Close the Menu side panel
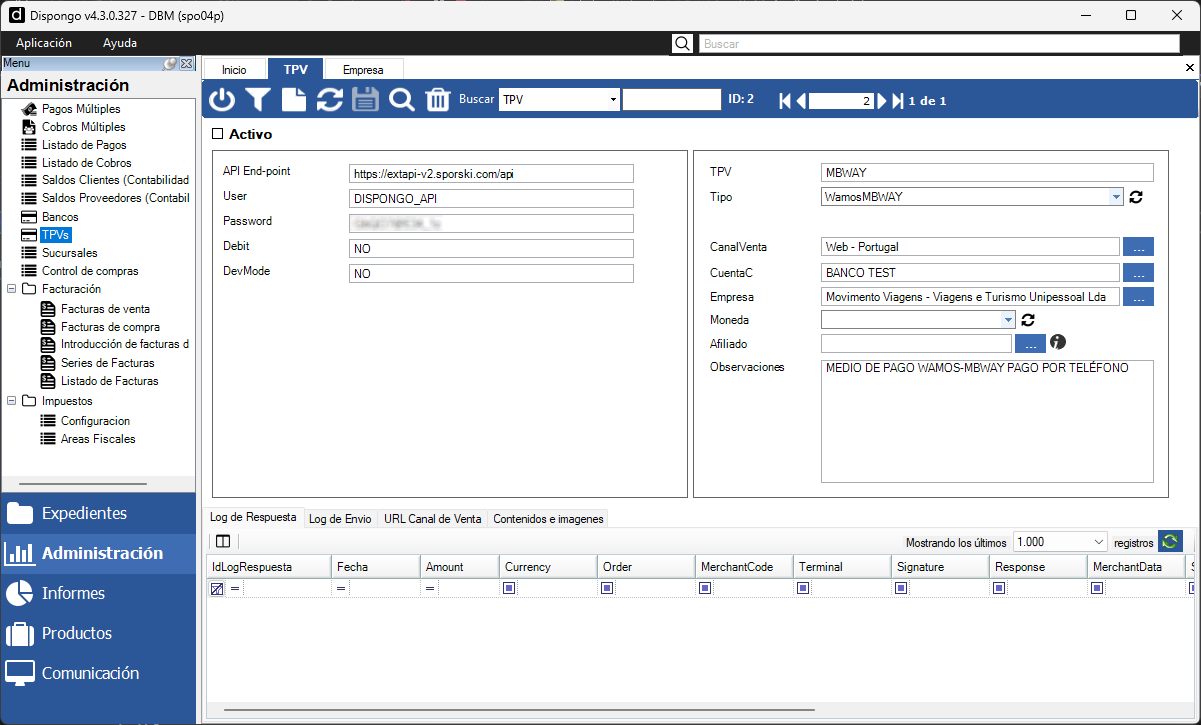The height and width of the screenshot is (725, 1201). [186, 63]
